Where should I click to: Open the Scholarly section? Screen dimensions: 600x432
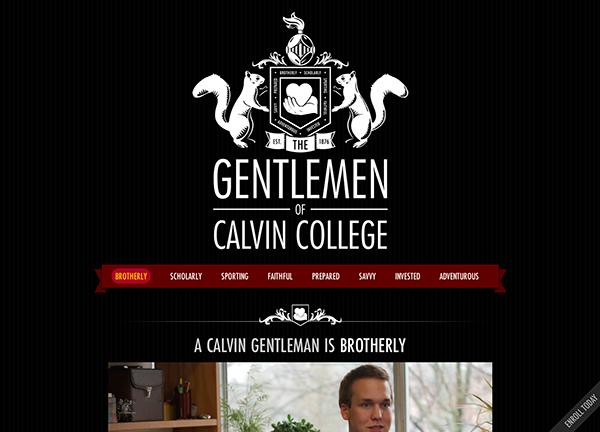pyautogui.click(x=186, y=276)
